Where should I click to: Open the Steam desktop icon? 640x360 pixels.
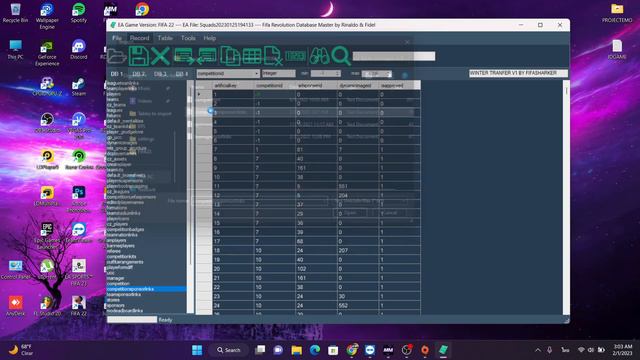79,87
